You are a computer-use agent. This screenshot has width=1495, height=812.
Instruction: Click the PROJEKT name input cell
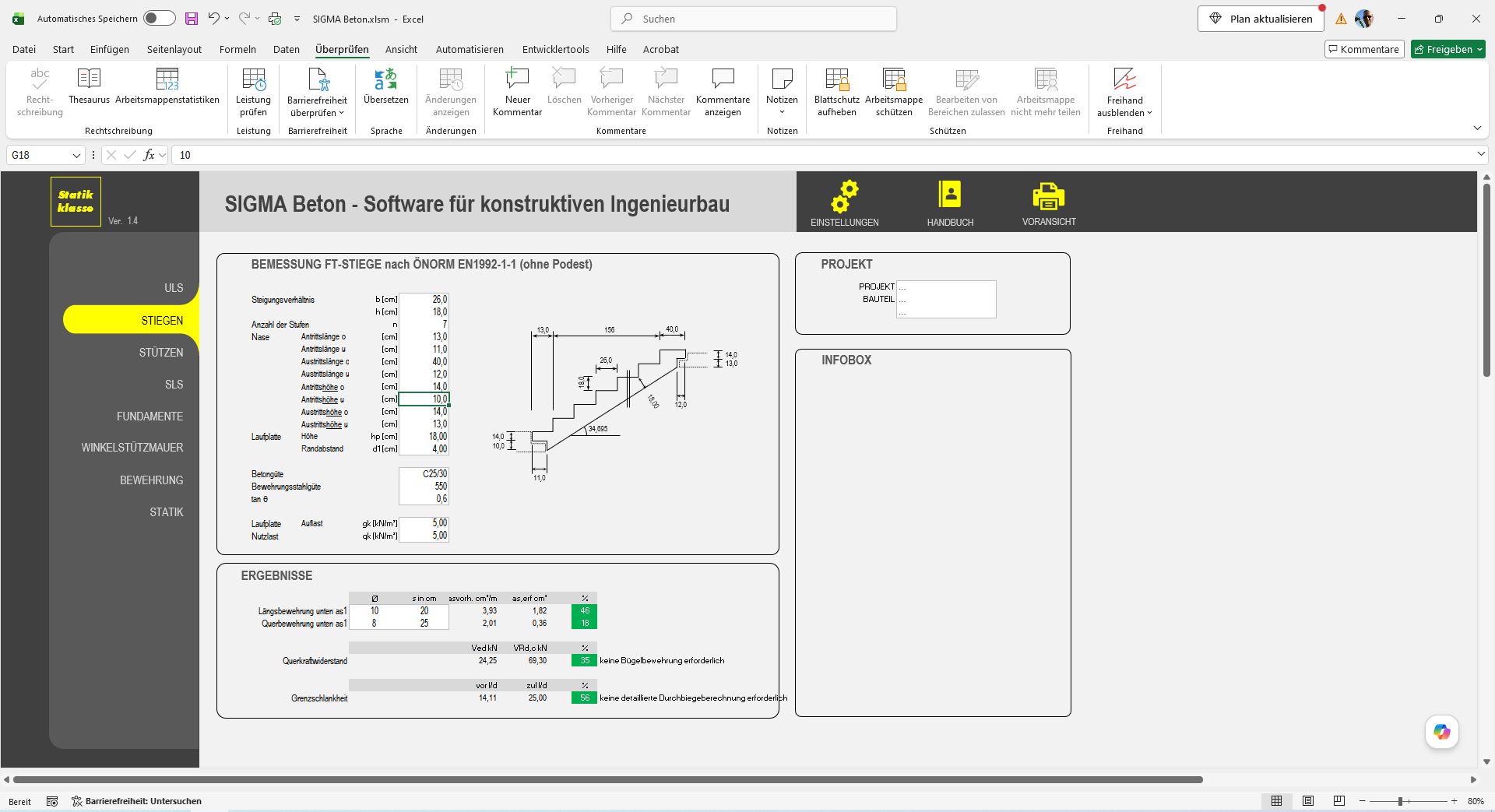tap(946, 286)
